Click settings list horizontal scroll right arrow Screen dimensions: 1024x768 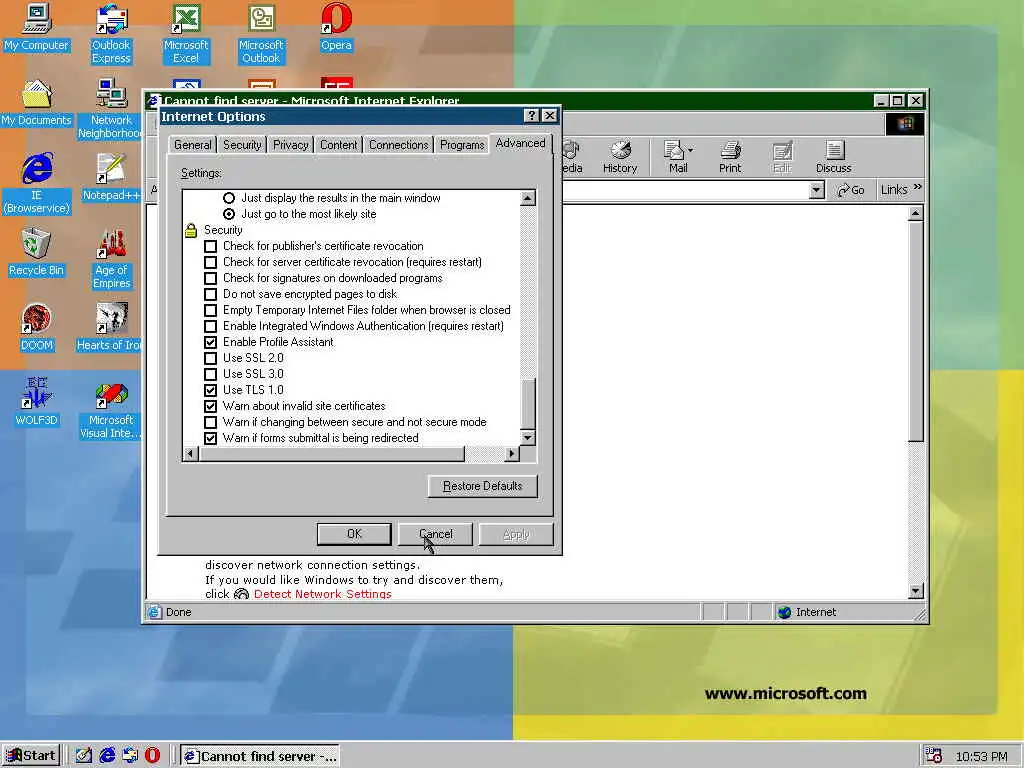pyautogui.click(x=512, y=453)
